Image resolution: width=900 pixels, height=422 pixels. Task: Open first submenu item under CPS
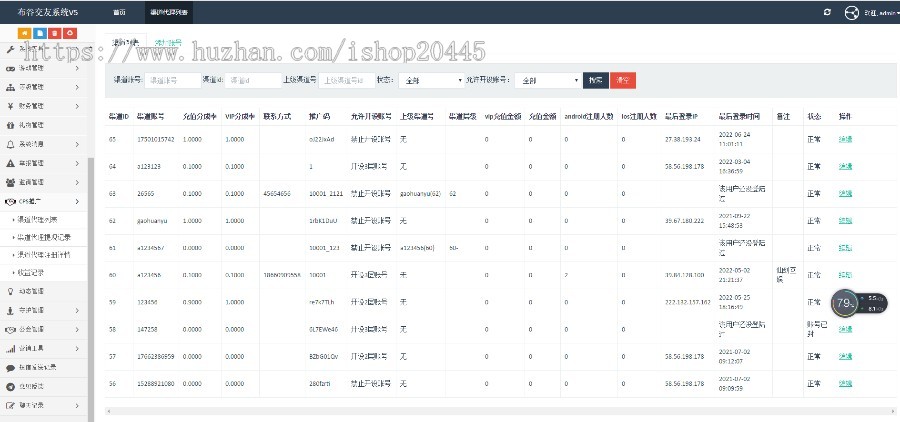37,219
